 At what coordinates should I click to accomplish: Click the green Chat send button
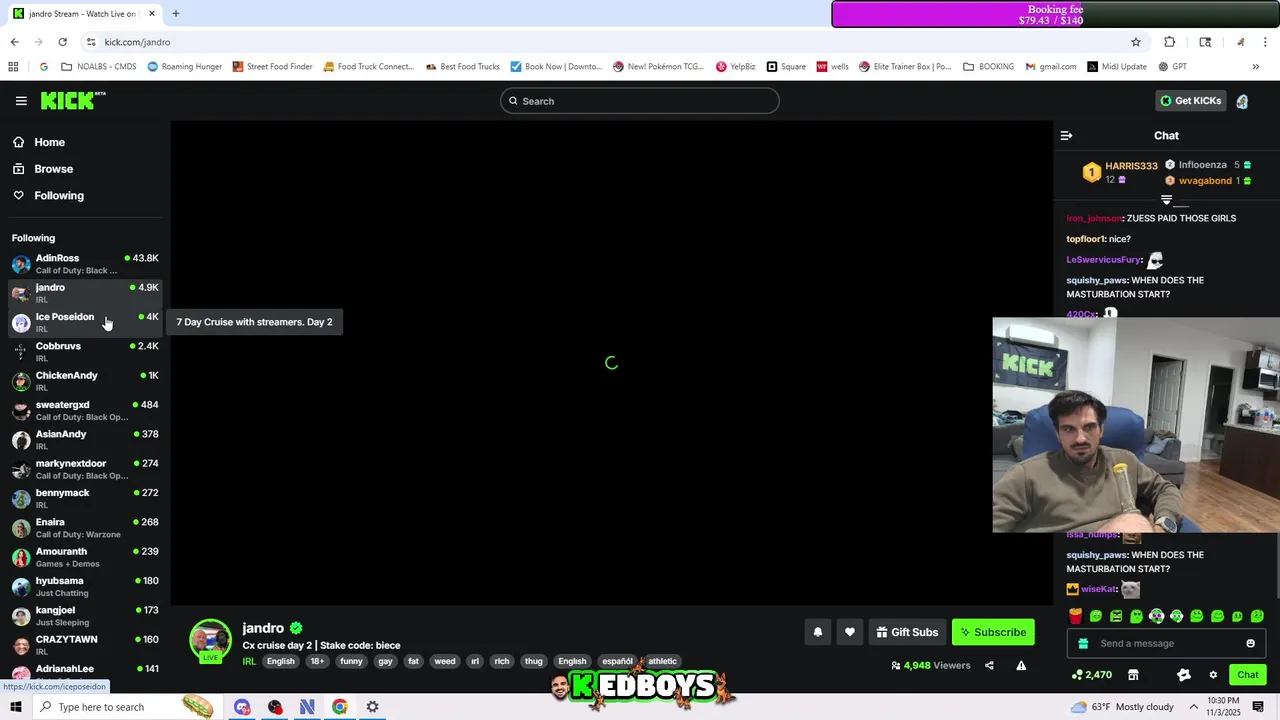click(x=1247, y=675)
